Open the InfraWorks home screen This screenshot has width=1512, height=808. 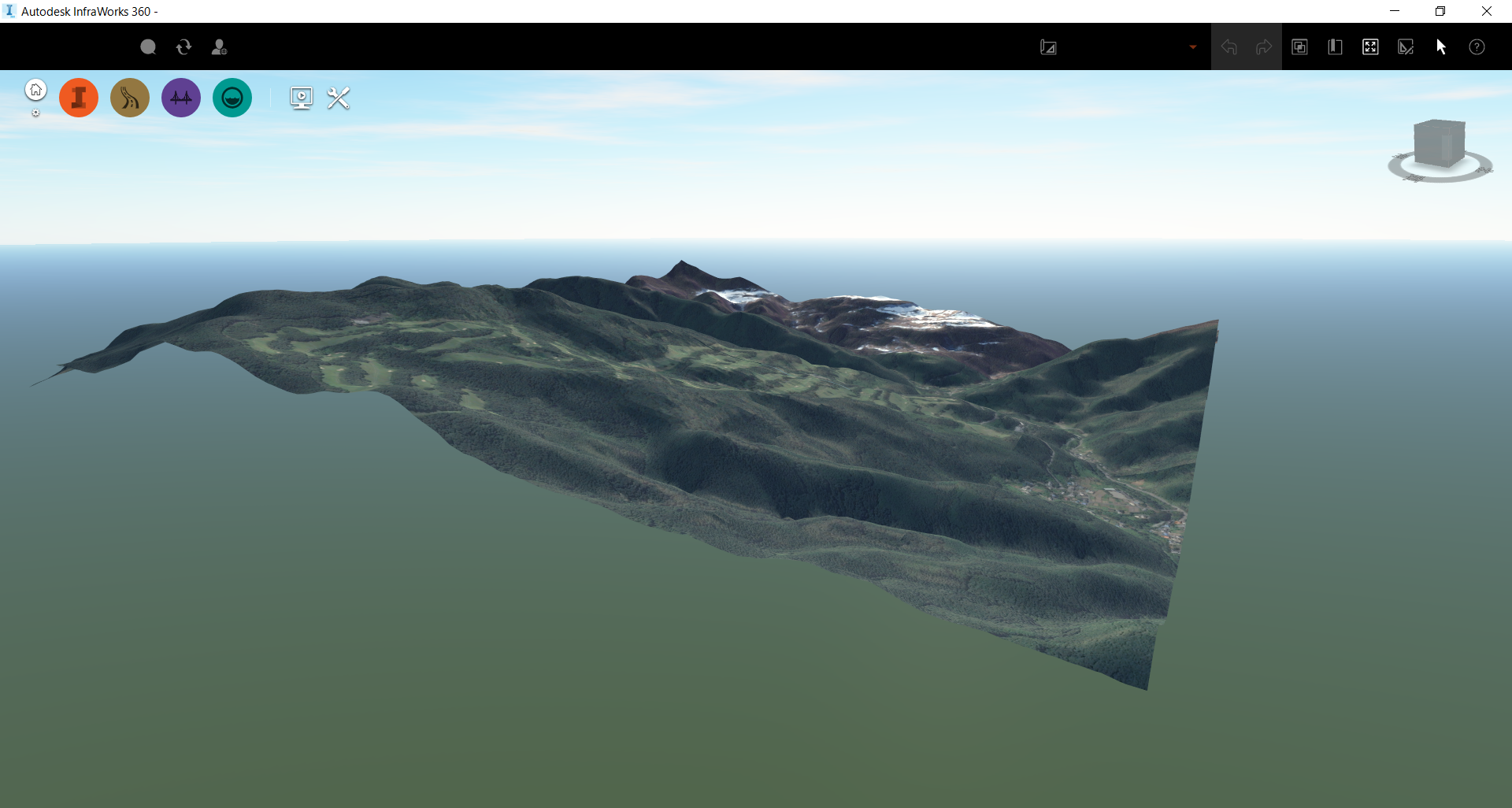[35, 89]
